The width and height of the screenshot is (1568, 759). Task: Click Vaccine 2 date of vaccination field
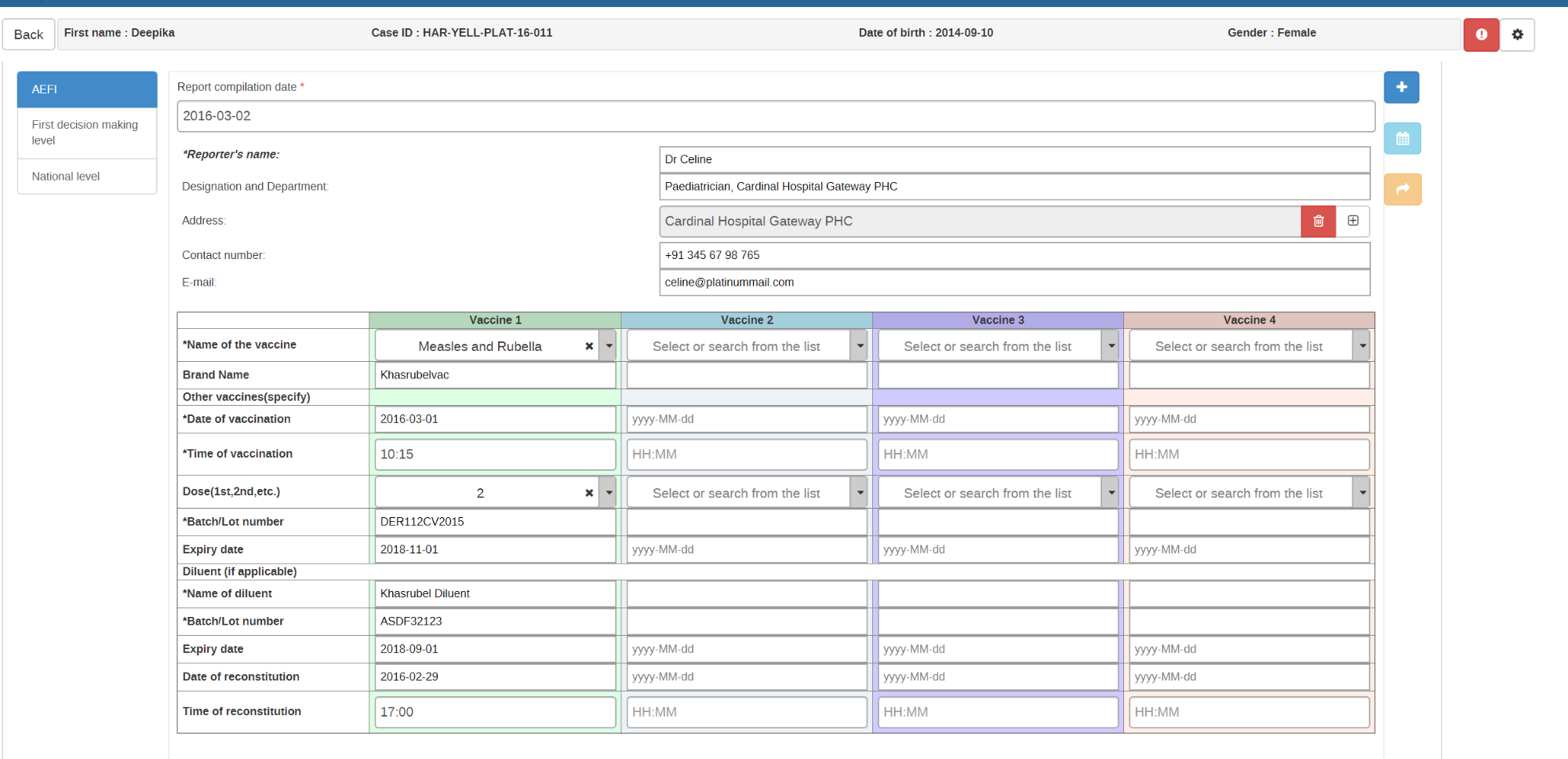(747, 419)
